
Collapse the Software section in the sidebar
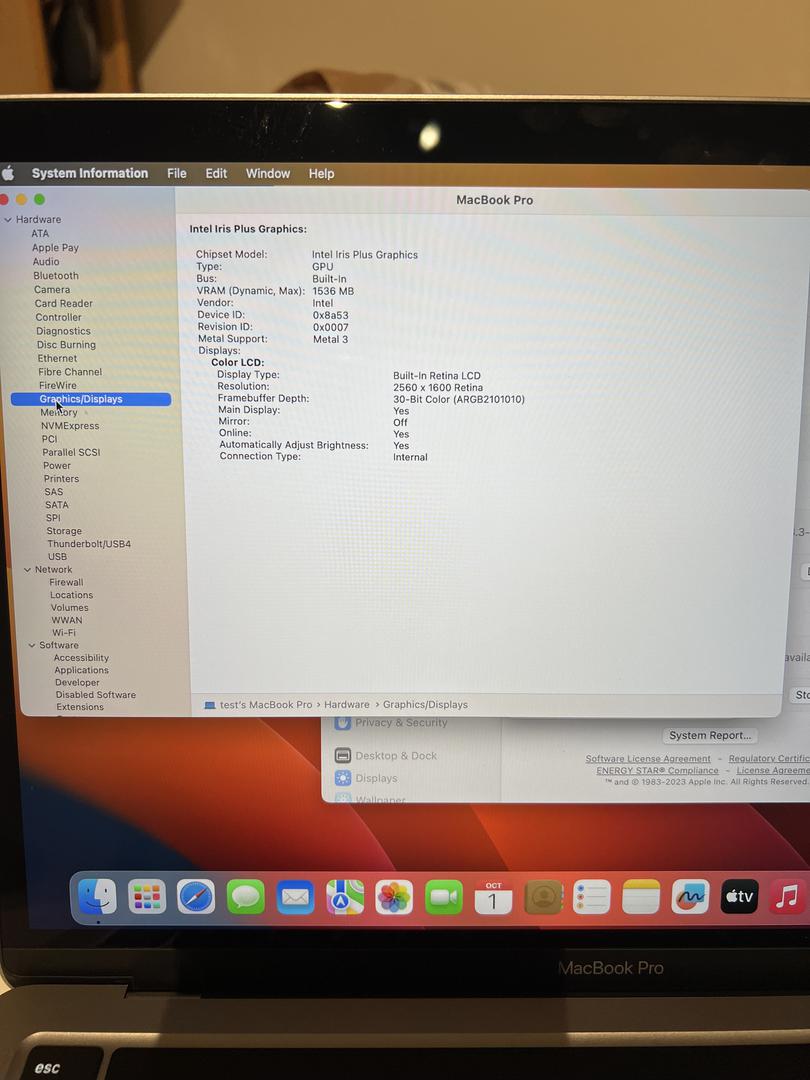coord(32,645)
